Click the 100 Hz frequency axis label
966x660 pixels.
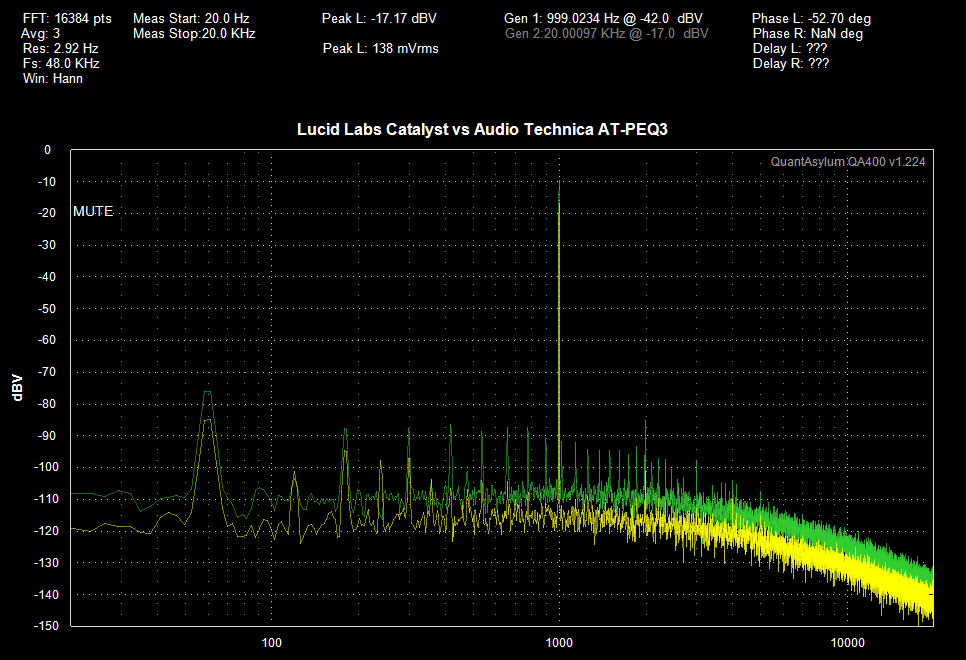coord(272,643)
